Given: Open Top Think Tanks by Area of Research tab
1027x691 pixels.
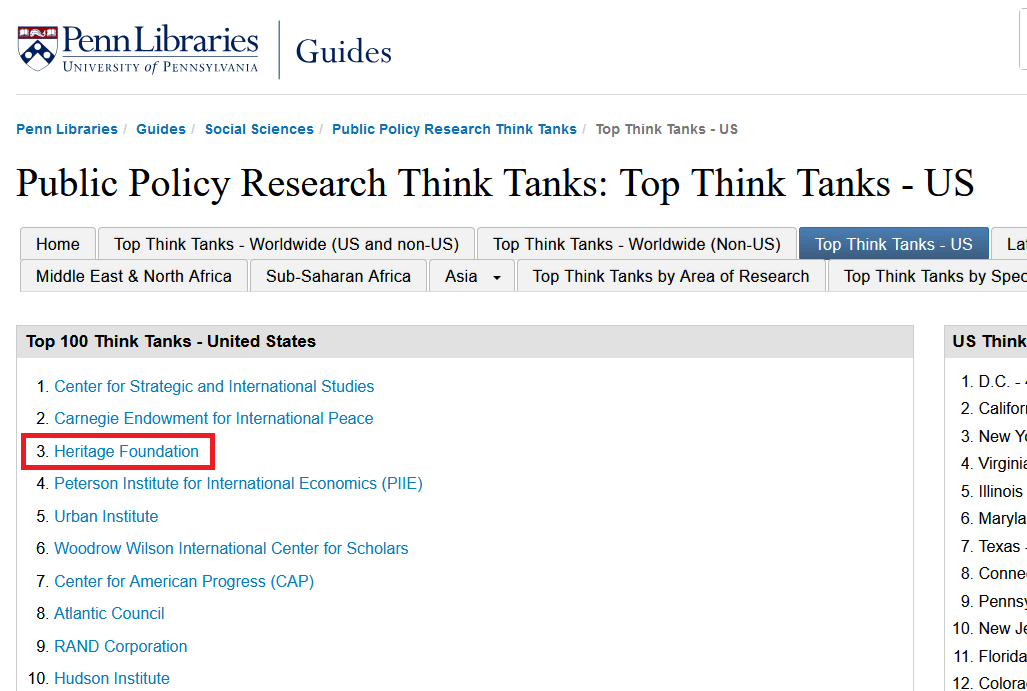Looking at the screenshot, I should (671, 276).
